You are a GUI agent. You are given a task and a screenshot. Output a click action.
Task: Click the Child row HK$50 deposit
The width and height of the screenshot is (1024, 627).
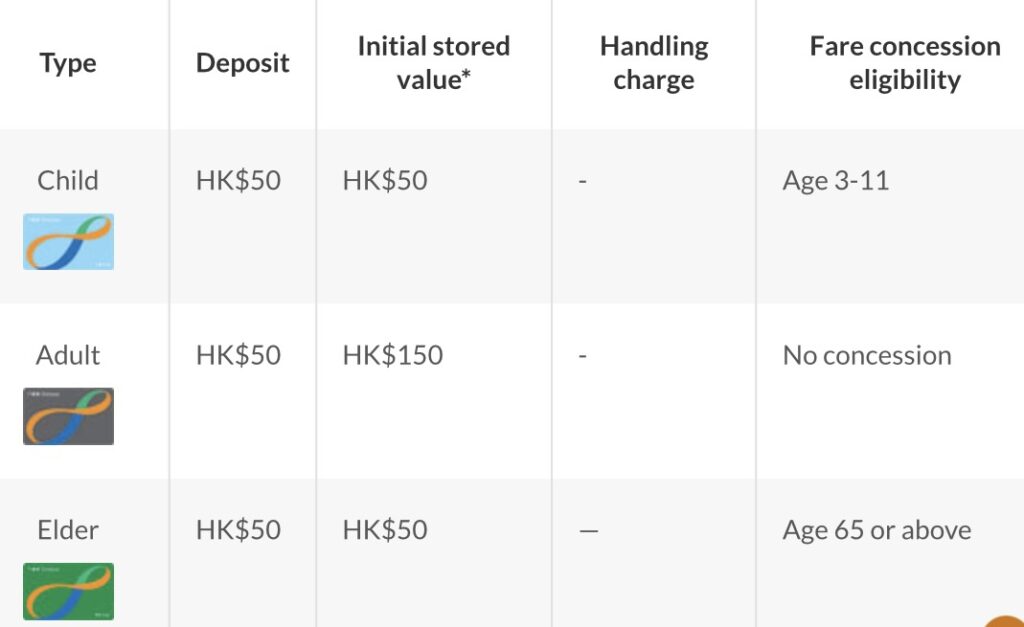238,180
